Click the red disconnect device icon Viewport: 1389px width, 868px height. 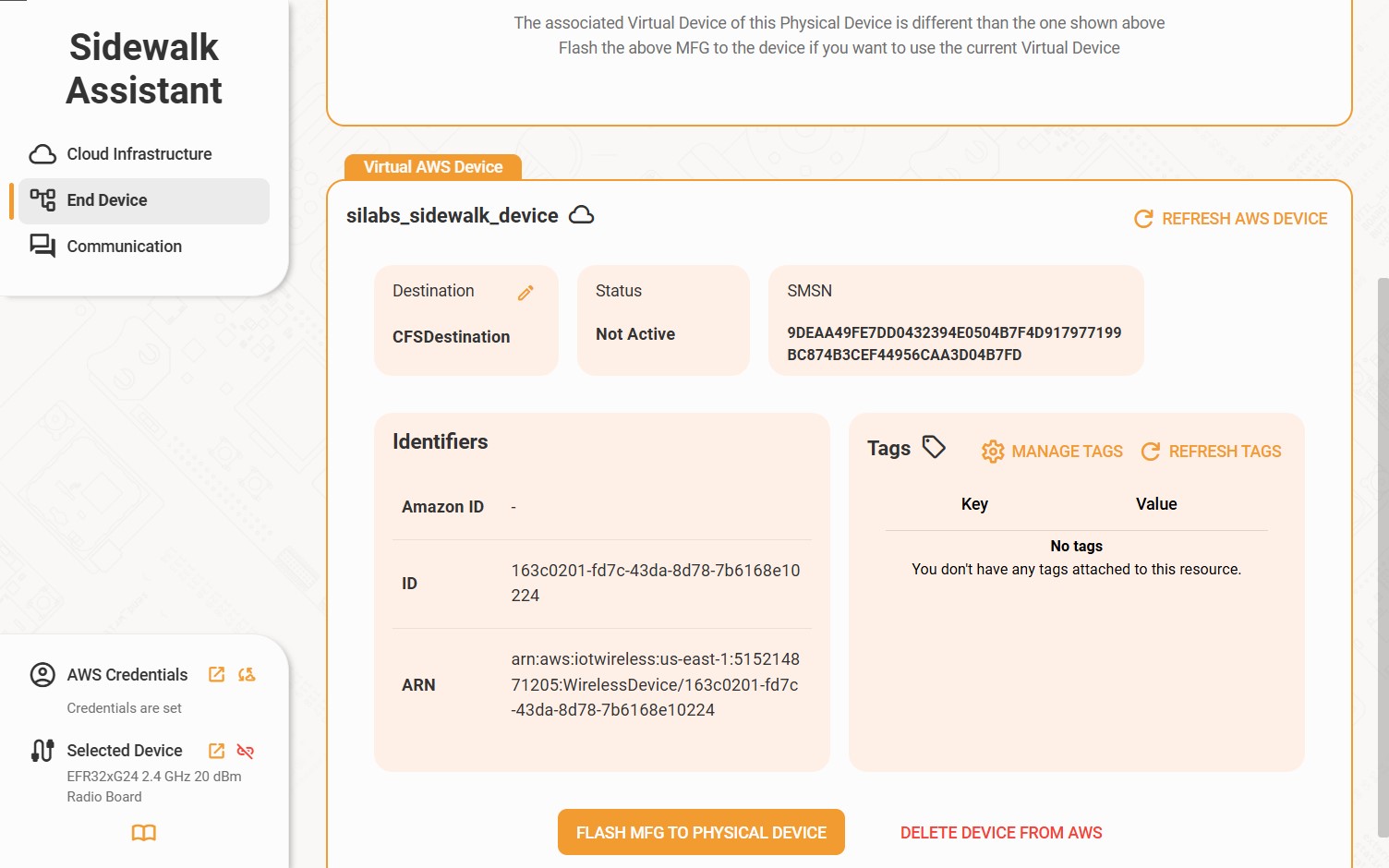[x=246, y=751]
